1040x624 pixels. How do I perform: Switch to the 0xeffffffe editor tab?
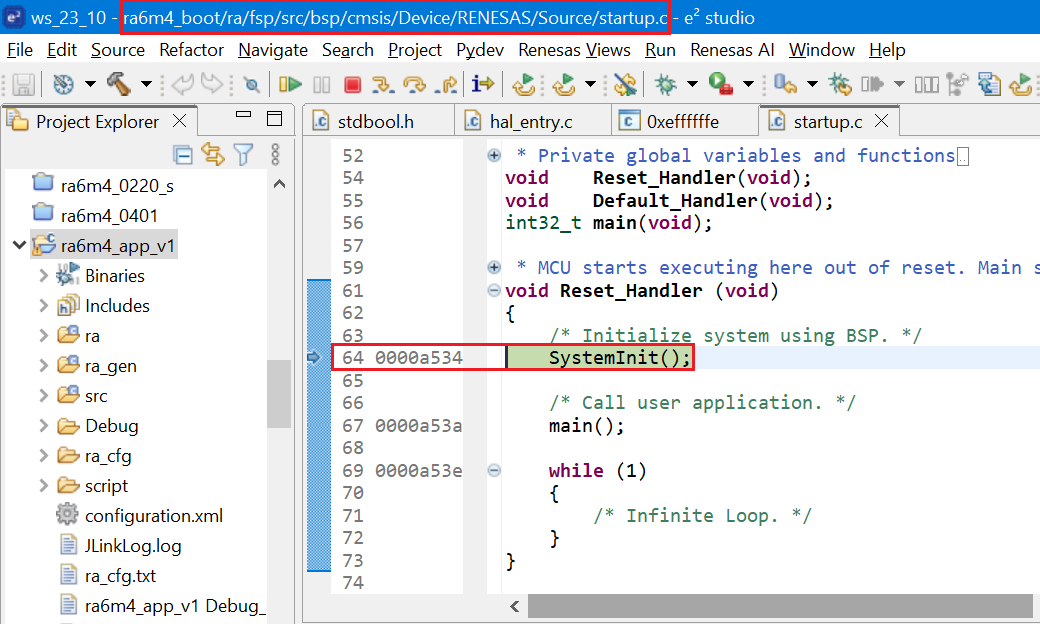tap(682, 122)
